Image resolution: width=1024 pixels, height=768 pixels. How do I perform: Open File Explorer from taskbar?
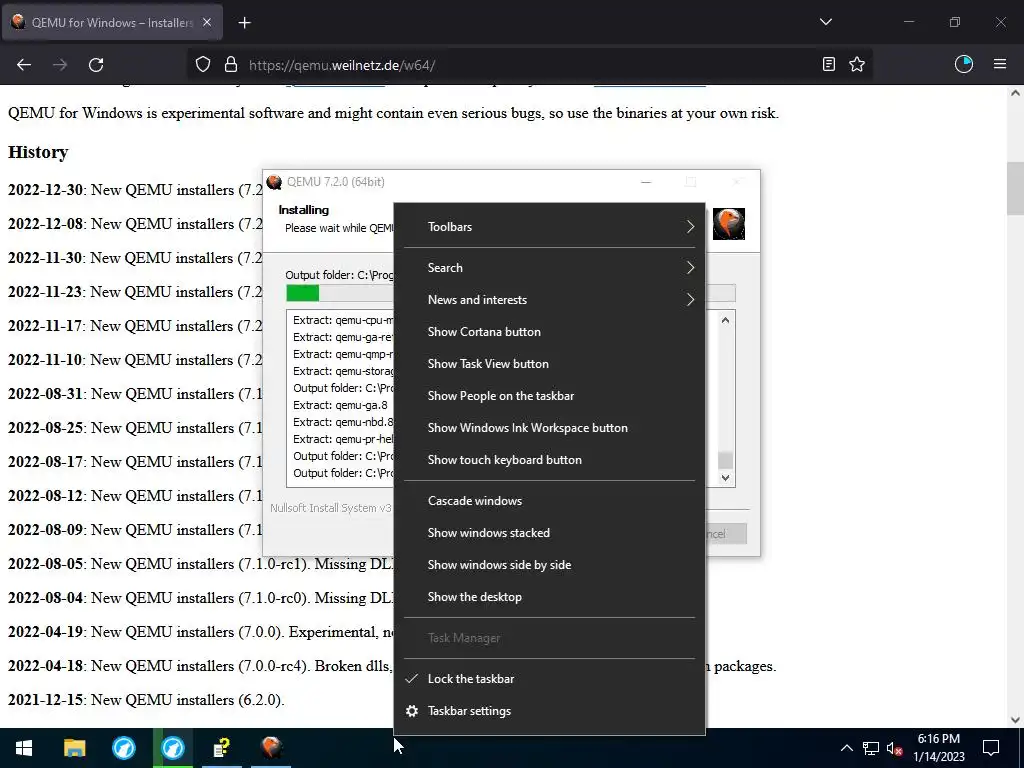pyautogui.click(x=74, y=748)
